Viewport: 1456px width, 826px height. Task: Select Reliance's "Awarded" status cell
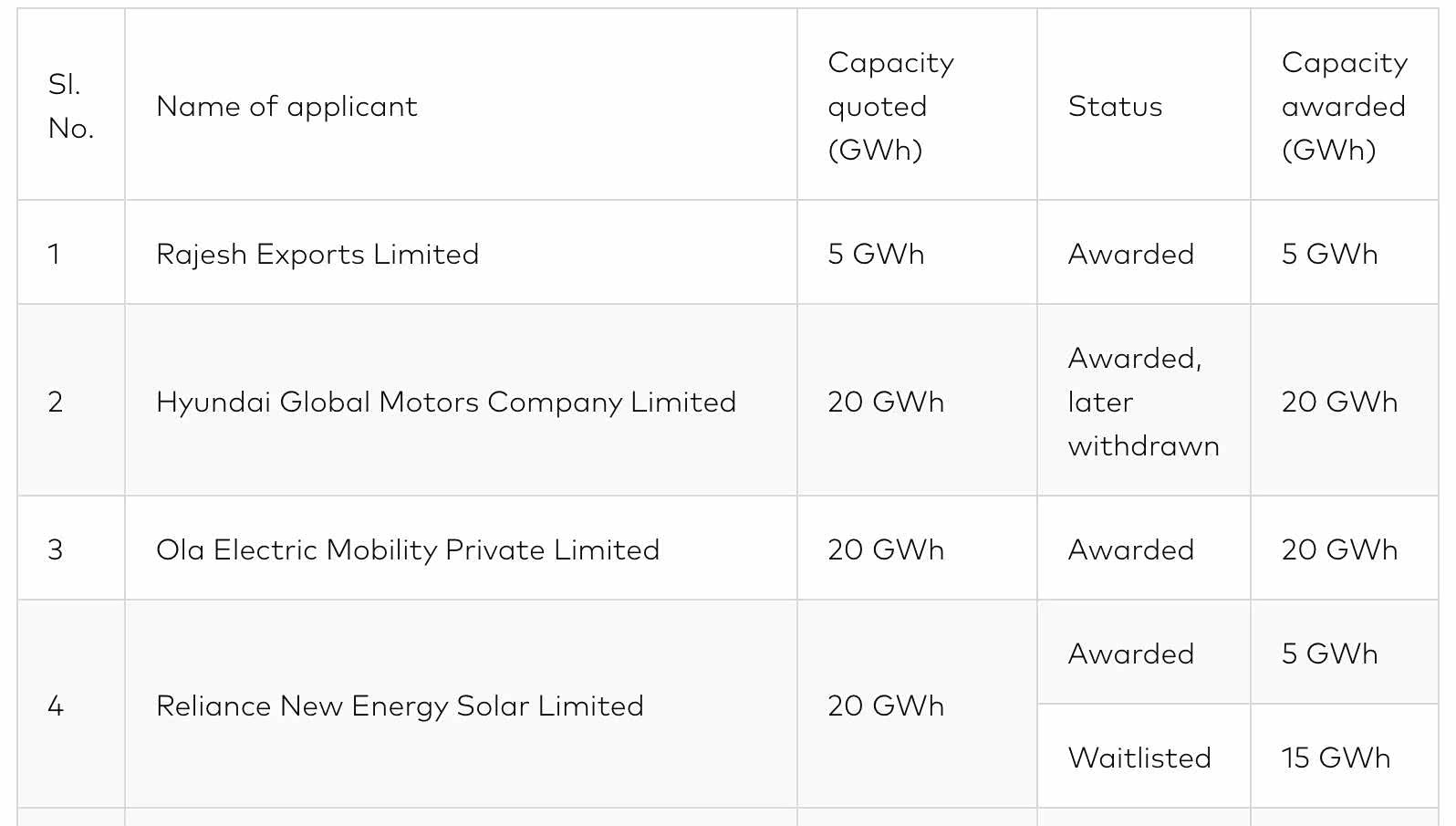point(1131,653)
